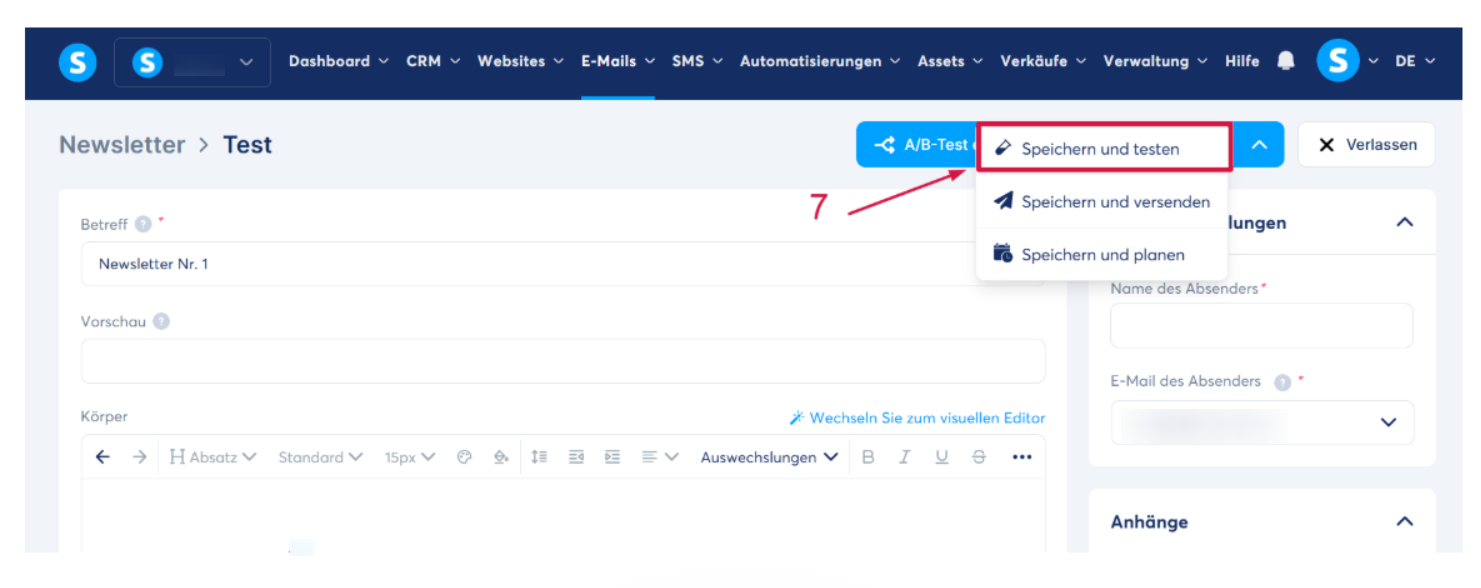Open the CRM menu
1481x588 pixels.
(x=433, y=61)
